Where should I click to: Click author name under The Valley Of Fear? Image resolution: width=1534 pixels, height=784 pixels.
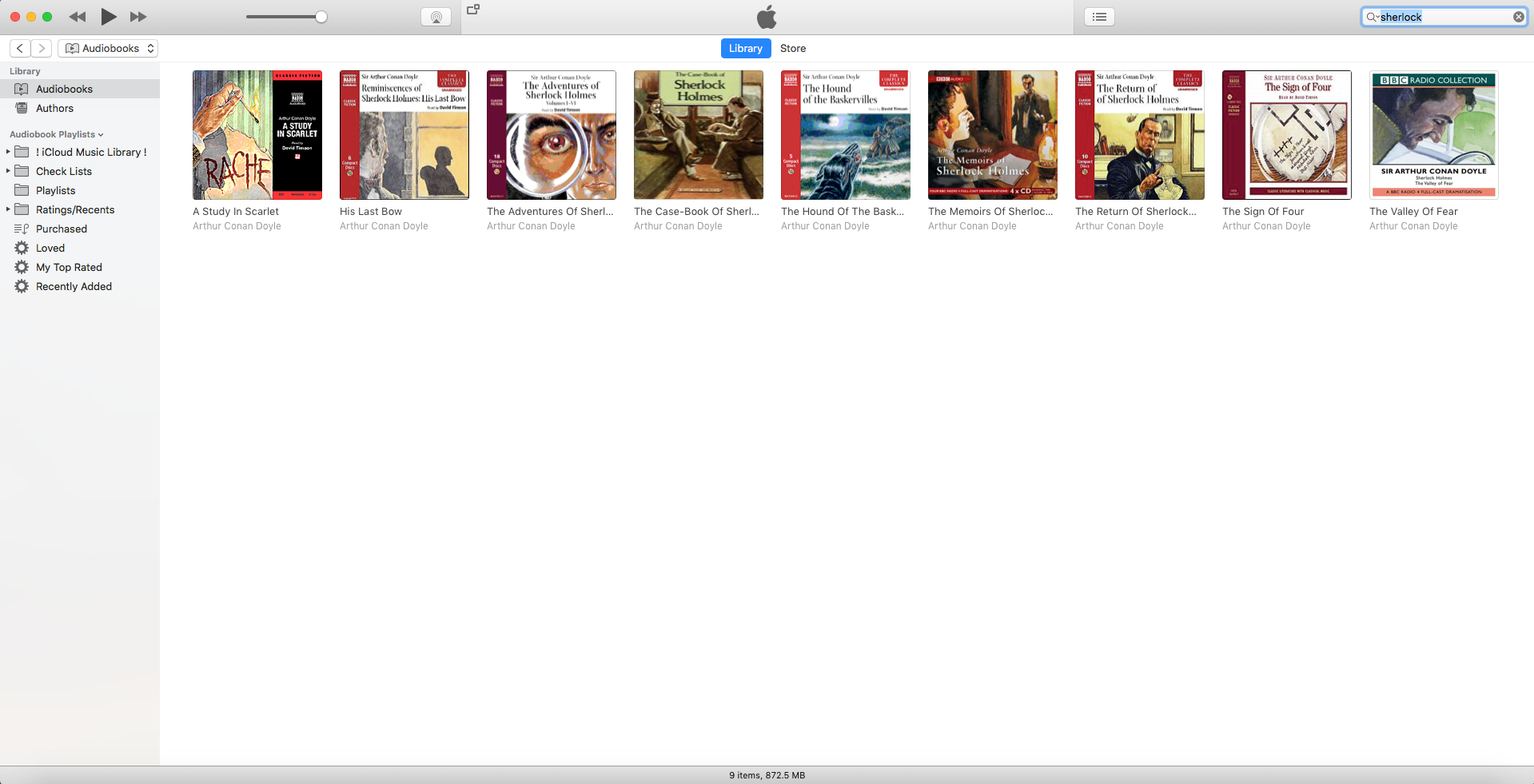pos(1413,226)
